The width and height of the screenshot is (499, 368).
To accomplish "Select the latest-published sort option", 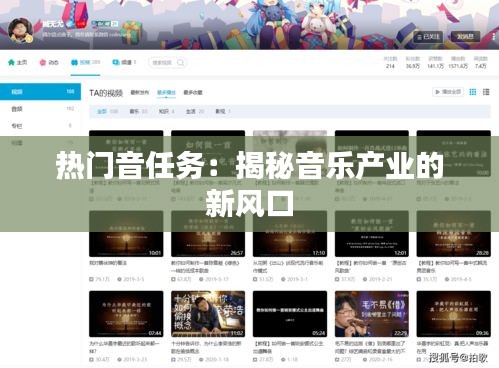I will pyautogui.click(x=140, y=92).
